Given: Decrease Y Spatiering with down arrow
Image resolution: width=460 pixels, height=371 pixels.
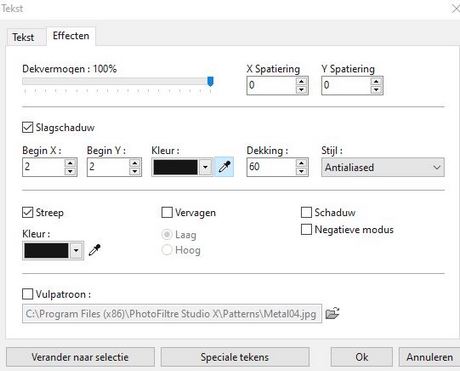Looking at the screenshot, I should click(376, 90).
